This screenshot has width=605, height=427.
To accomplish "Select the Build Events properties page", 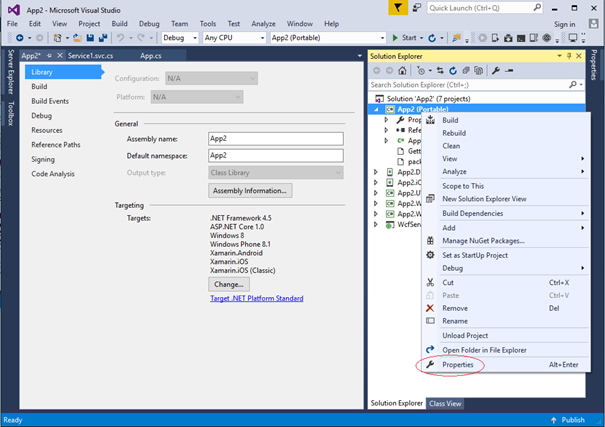I will pos(50,101).
